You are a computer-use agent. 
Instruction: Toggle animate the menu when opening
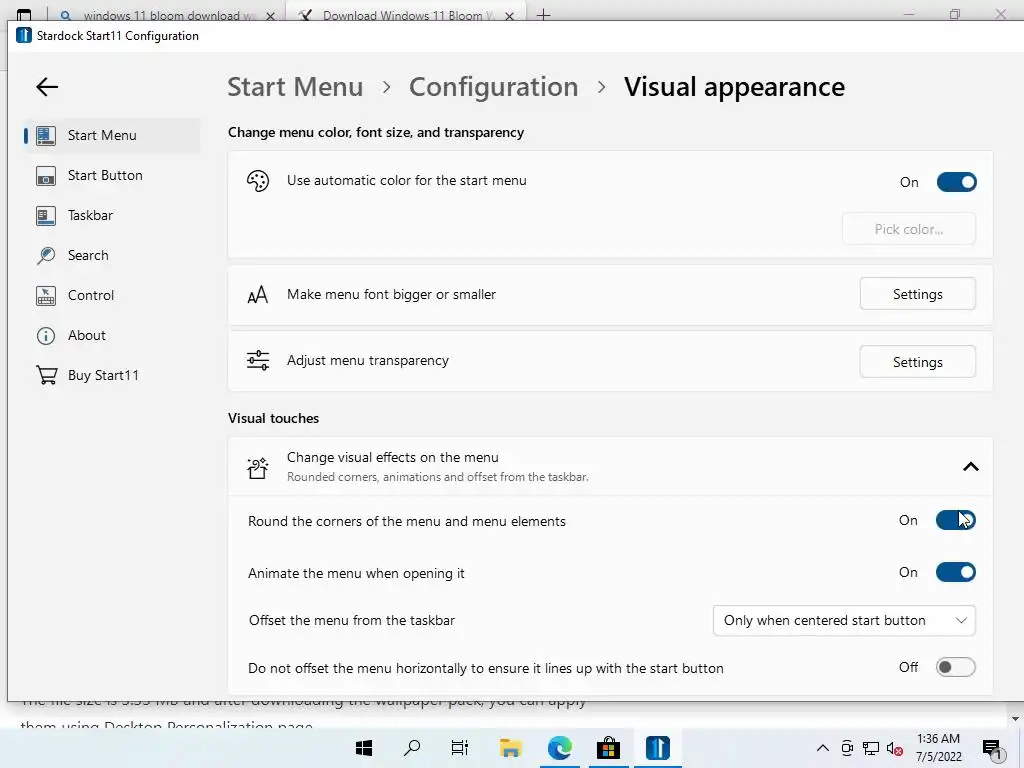pos(955,573)
